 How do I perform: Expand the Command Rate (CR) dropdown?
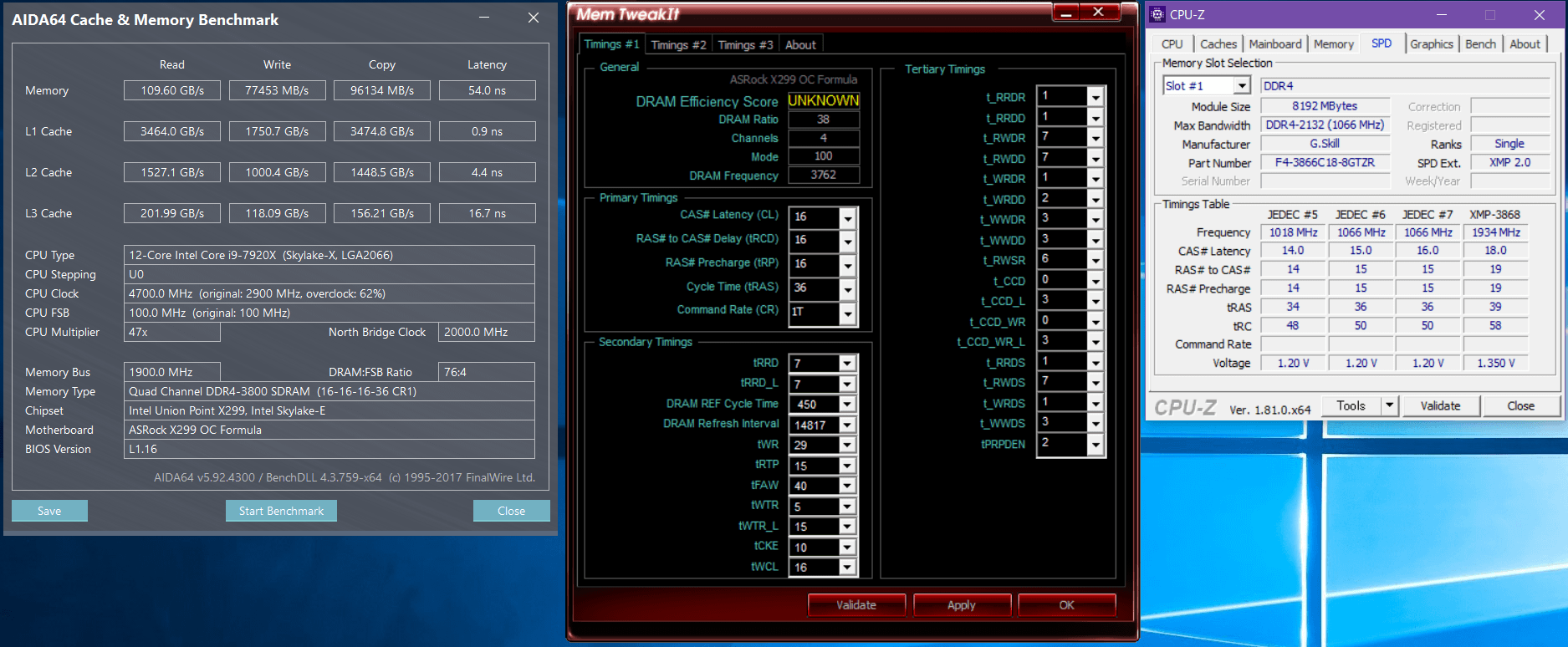coord(848,313)
